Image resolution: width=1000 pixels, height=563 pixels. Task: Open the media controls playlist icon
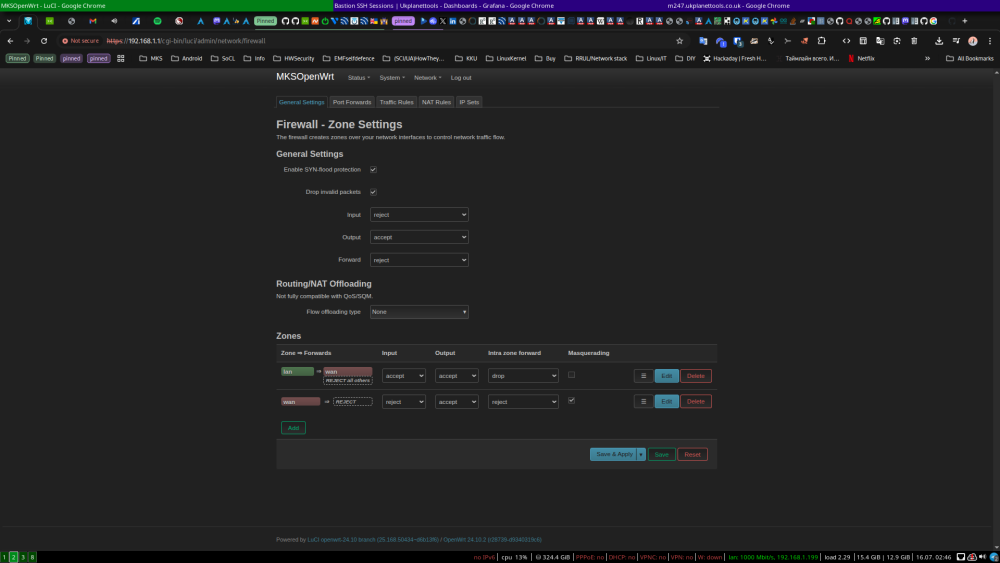click(956, 41)
